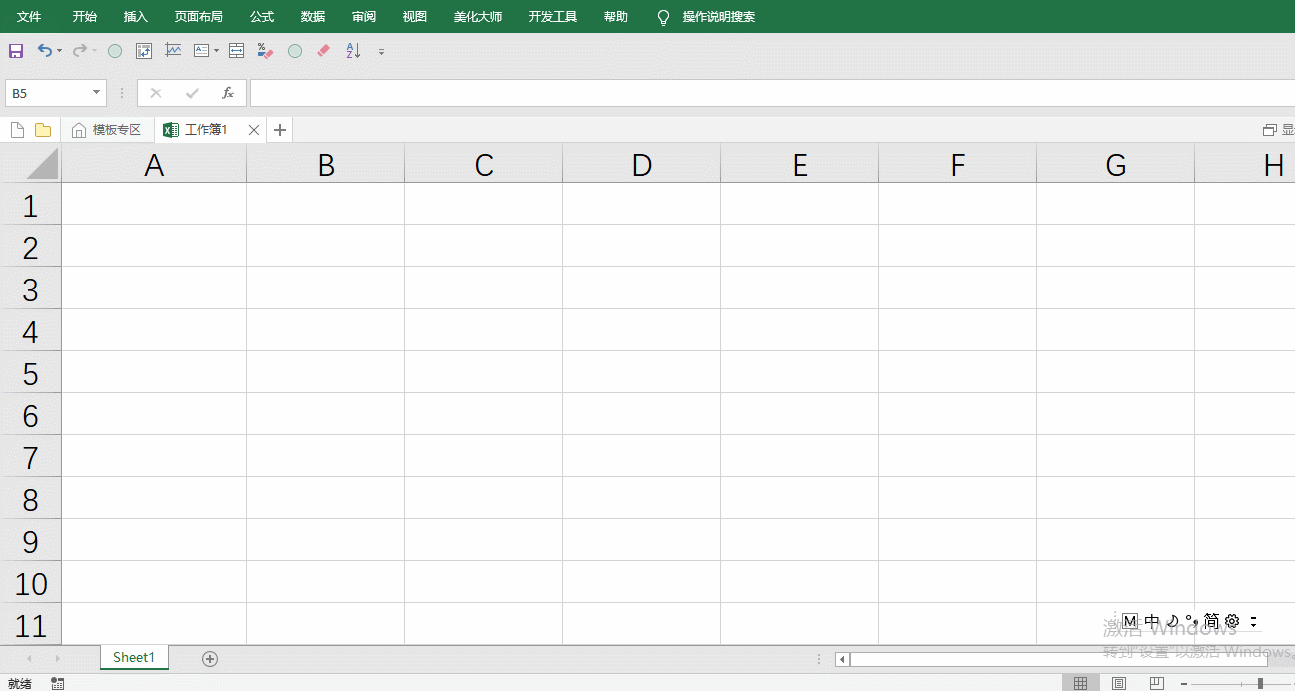Click the zoom slider handle

1260,683
